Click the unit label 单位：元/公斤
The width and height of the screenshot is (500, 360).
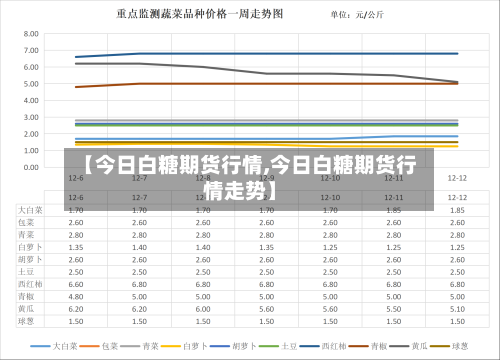click(357, 15)
